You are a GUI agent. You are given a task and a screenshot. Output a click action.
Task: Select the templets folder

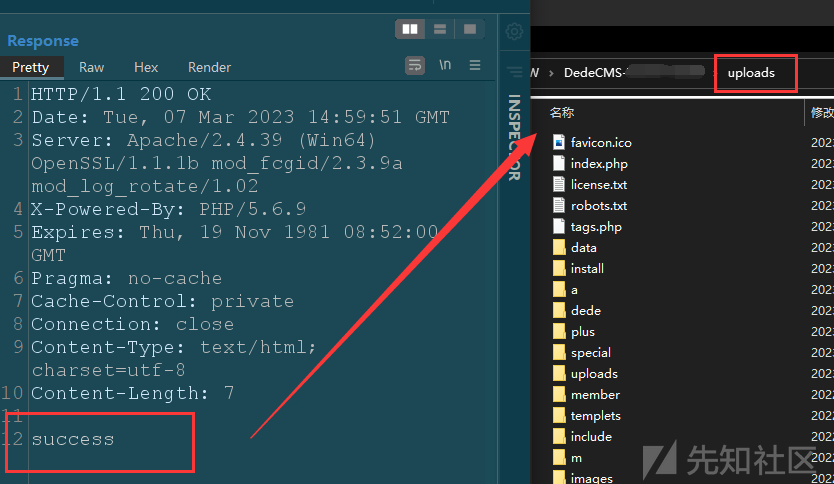(596, 416)
